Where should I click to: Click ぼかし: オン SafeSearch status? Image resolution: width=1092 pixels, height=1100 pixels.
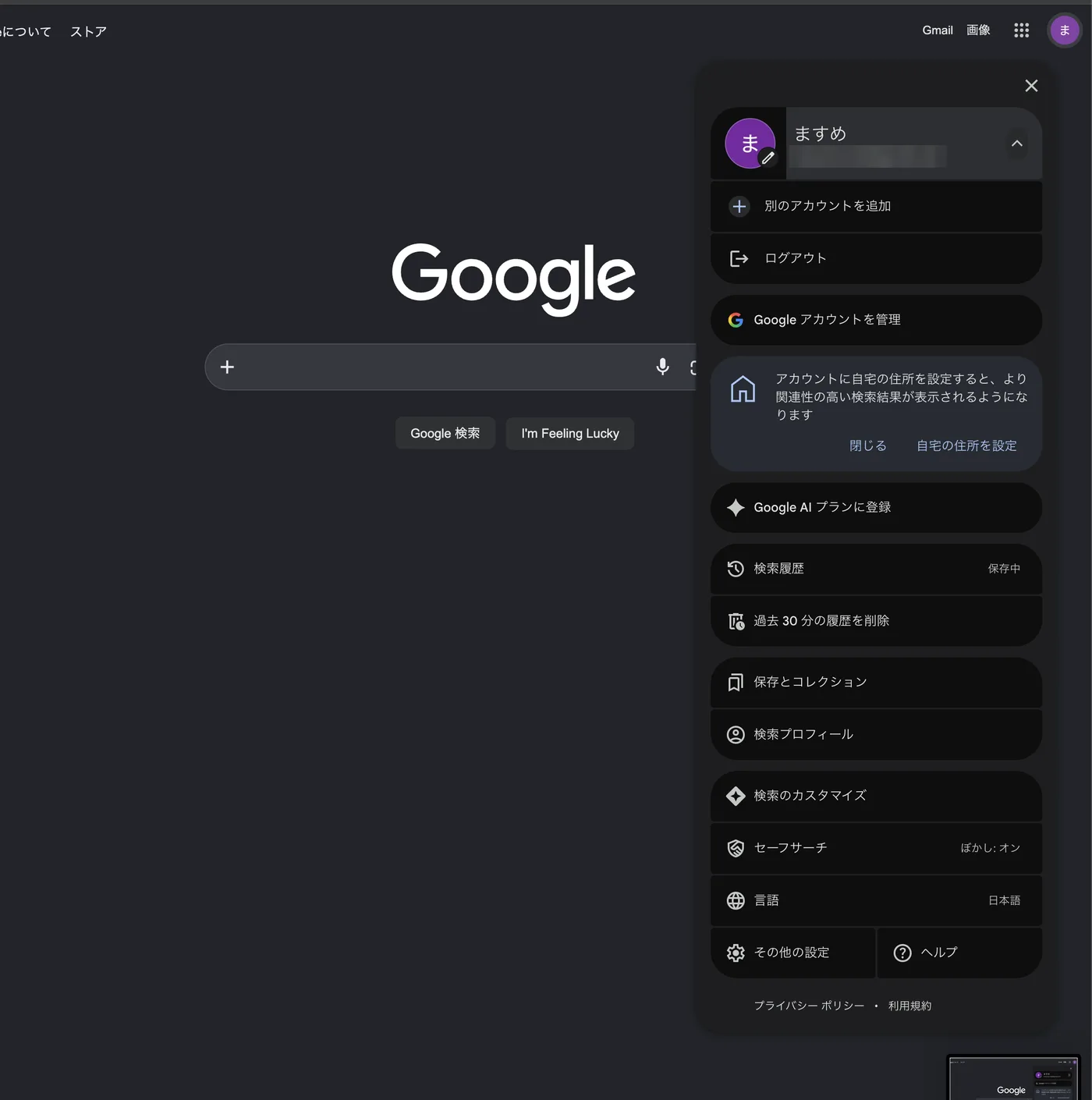(991, 848)
